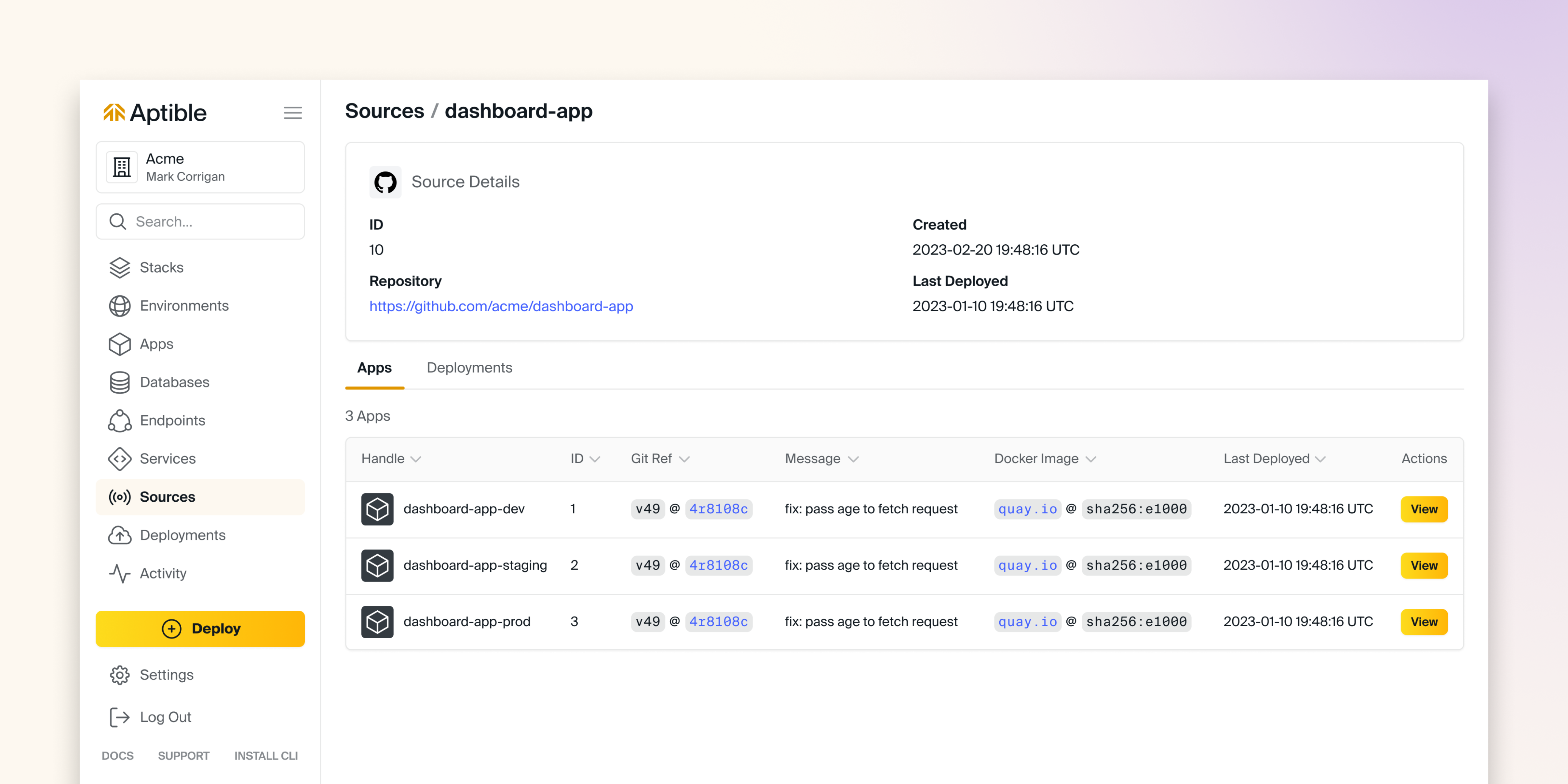1568x784 pixels.
Task: Open Stacks via its layers icon
Action: [119, 267]
